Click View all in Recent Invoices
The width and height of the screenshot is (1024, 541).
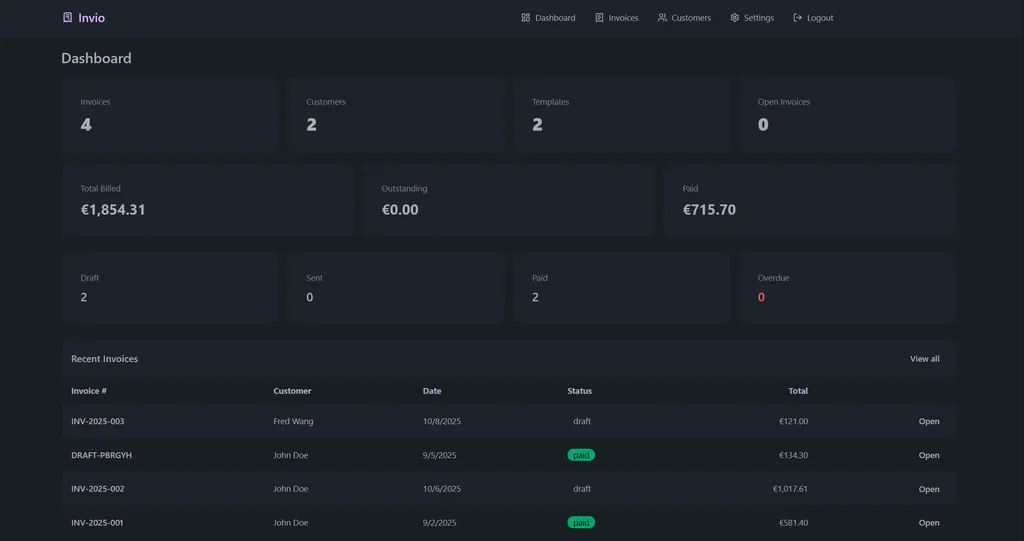tap(924, 359)
